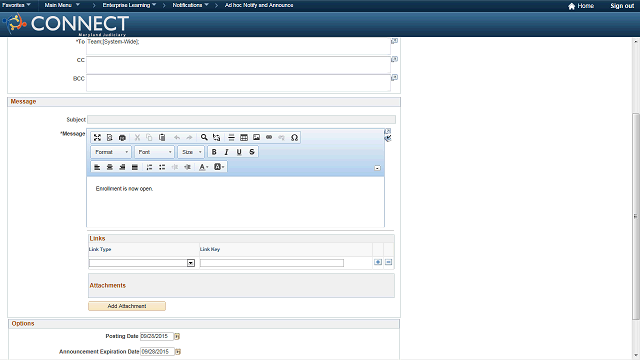The image size is (640, 360).
Task: Toggle underline formatting
Action: [239, 152]
